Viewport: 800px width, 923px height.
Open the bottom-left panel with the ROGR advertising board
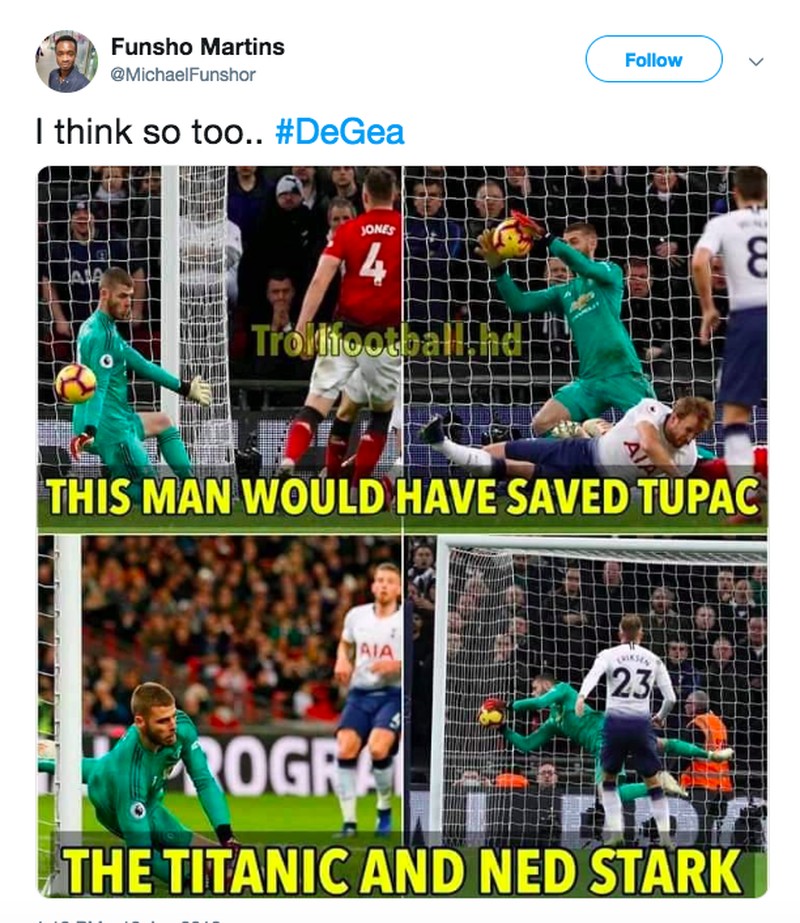(x=220, y=715)
